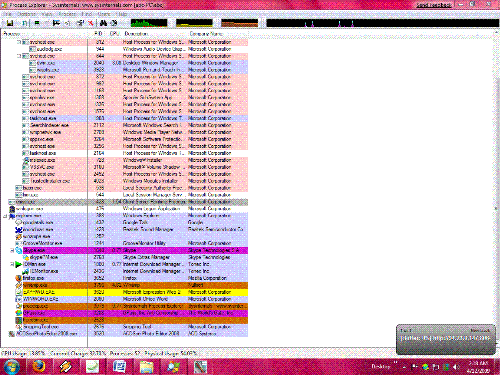Open System Information from the toolbar

37,23
